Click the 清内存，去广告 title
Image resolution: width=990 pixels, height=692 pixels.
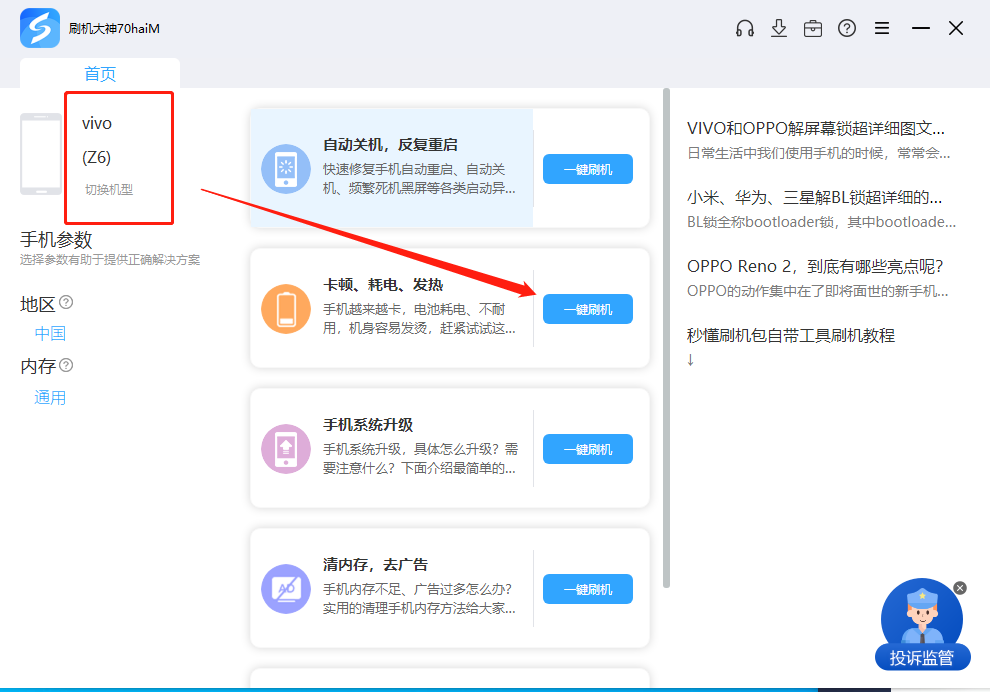point(375,564)
